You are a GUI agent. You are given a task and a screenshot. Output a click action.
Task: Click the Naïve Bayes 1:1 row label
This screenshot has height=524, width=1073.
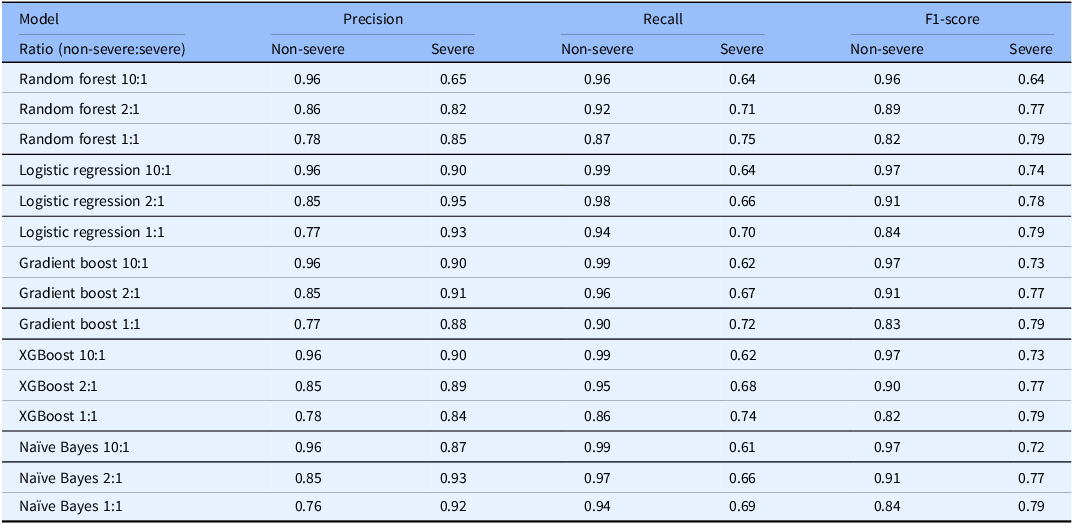click(x=71, y=508)
